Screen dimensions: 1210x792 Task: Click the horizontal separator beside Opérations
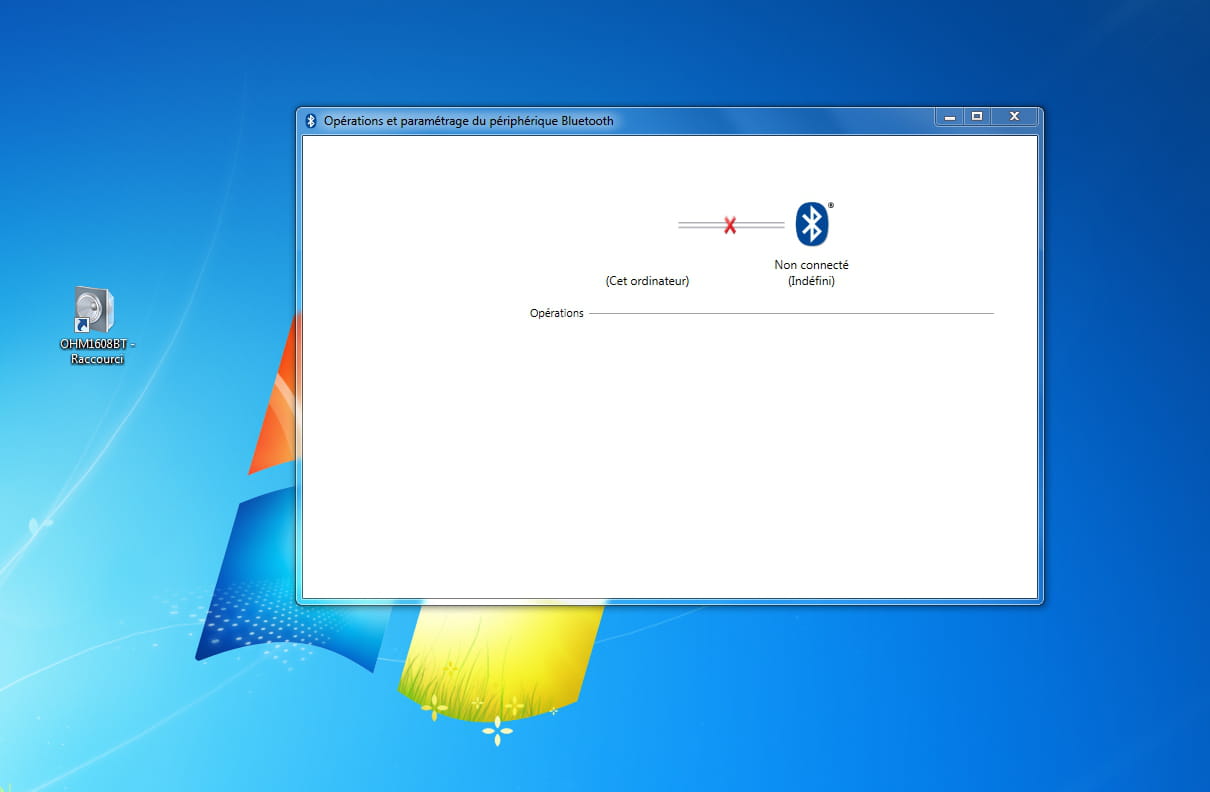790,313
